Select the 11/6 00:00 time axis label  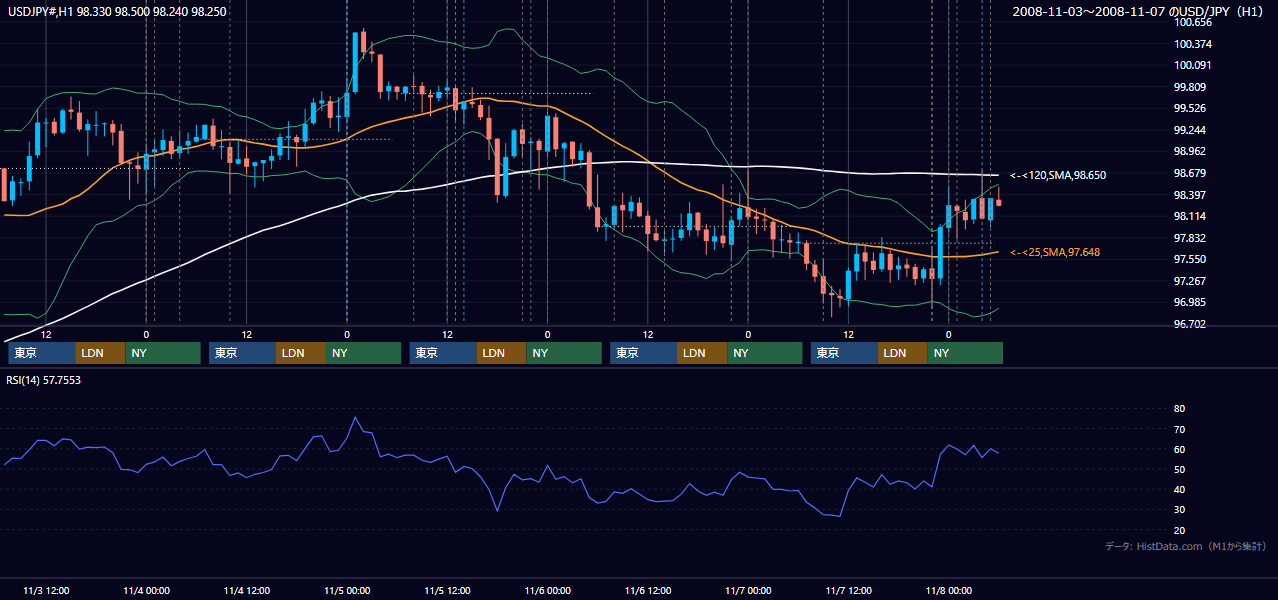pyautogui.click(x=547, y=590)
